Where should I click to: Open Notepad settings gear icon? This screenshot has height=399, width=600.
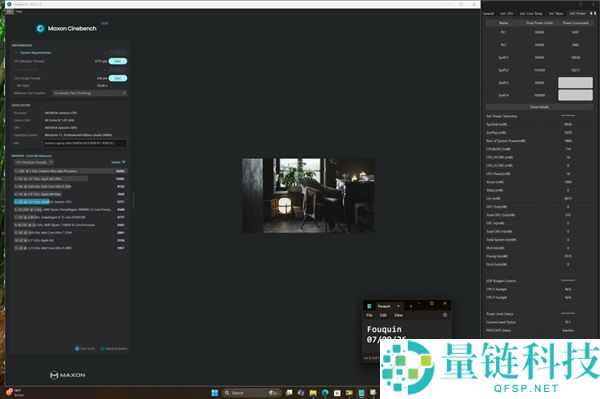pyautogui.click(x=445, y=315)
